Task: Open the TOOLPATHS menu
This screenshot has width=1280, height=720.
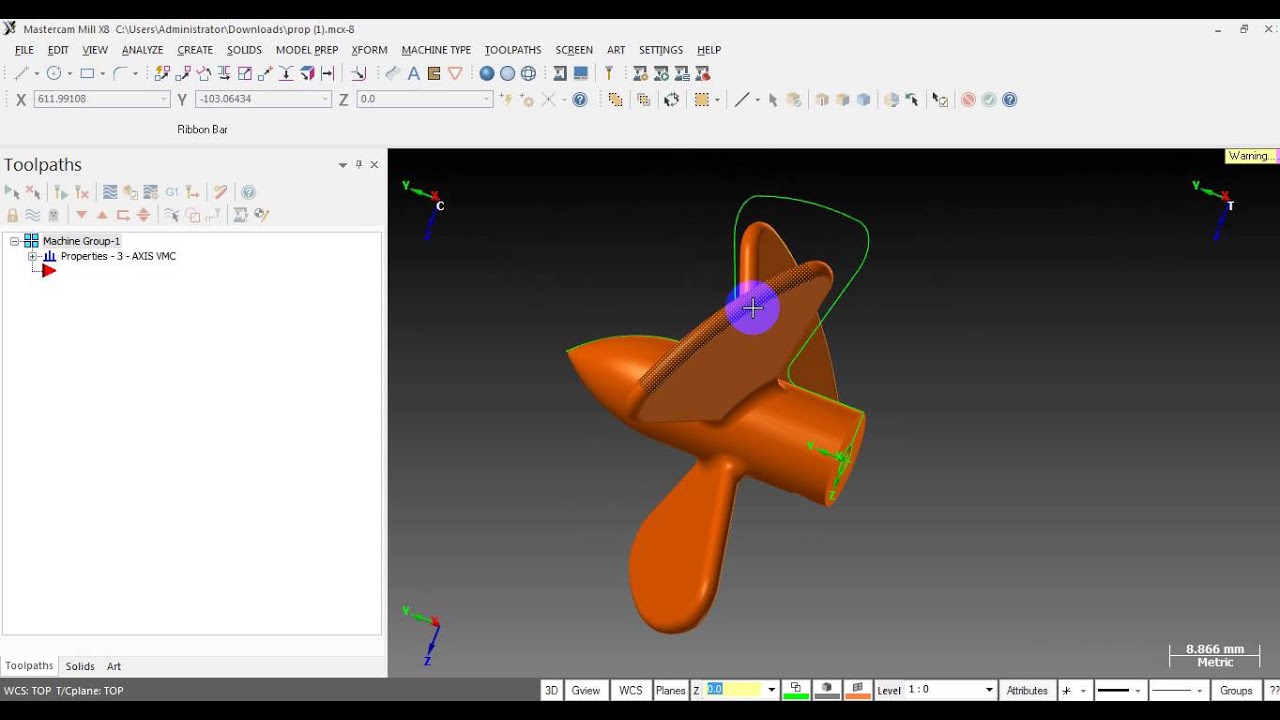Action: click(513, 49)
